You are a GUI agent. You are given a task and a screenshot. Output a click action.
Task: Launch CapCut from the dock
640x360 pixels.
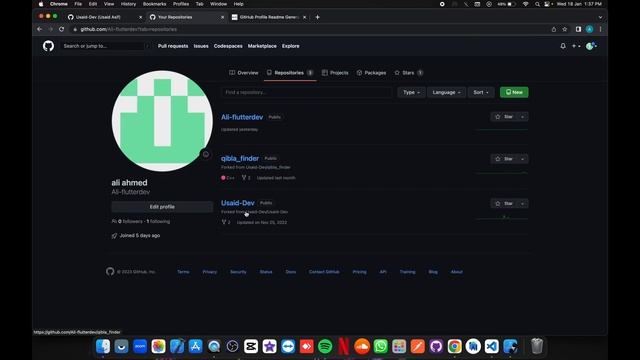[x=251, y=346]
